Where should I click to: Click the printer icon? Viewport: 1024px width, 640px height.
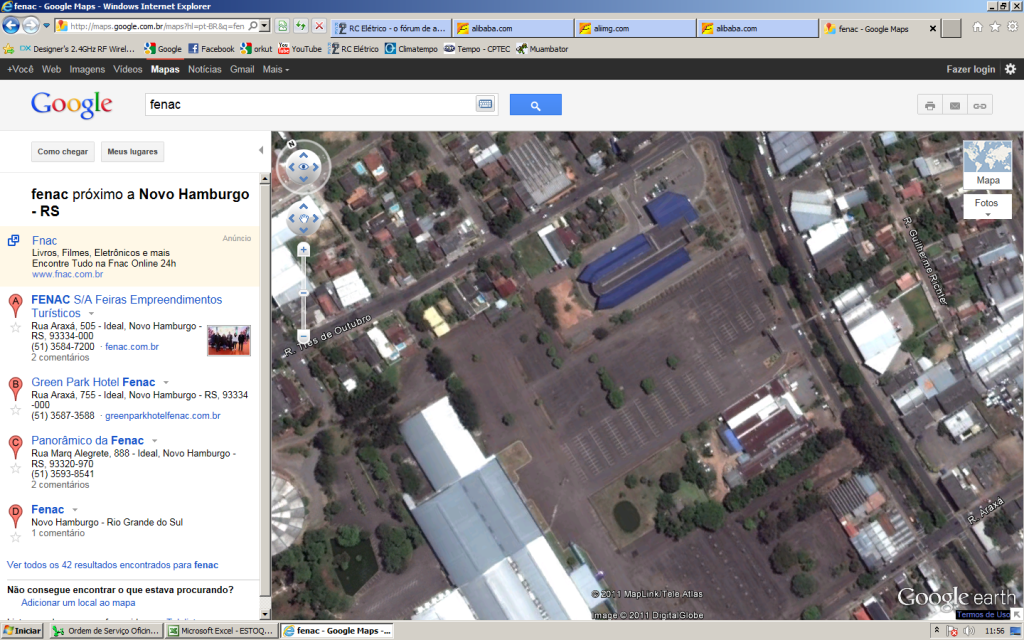(x=930, y=105)
